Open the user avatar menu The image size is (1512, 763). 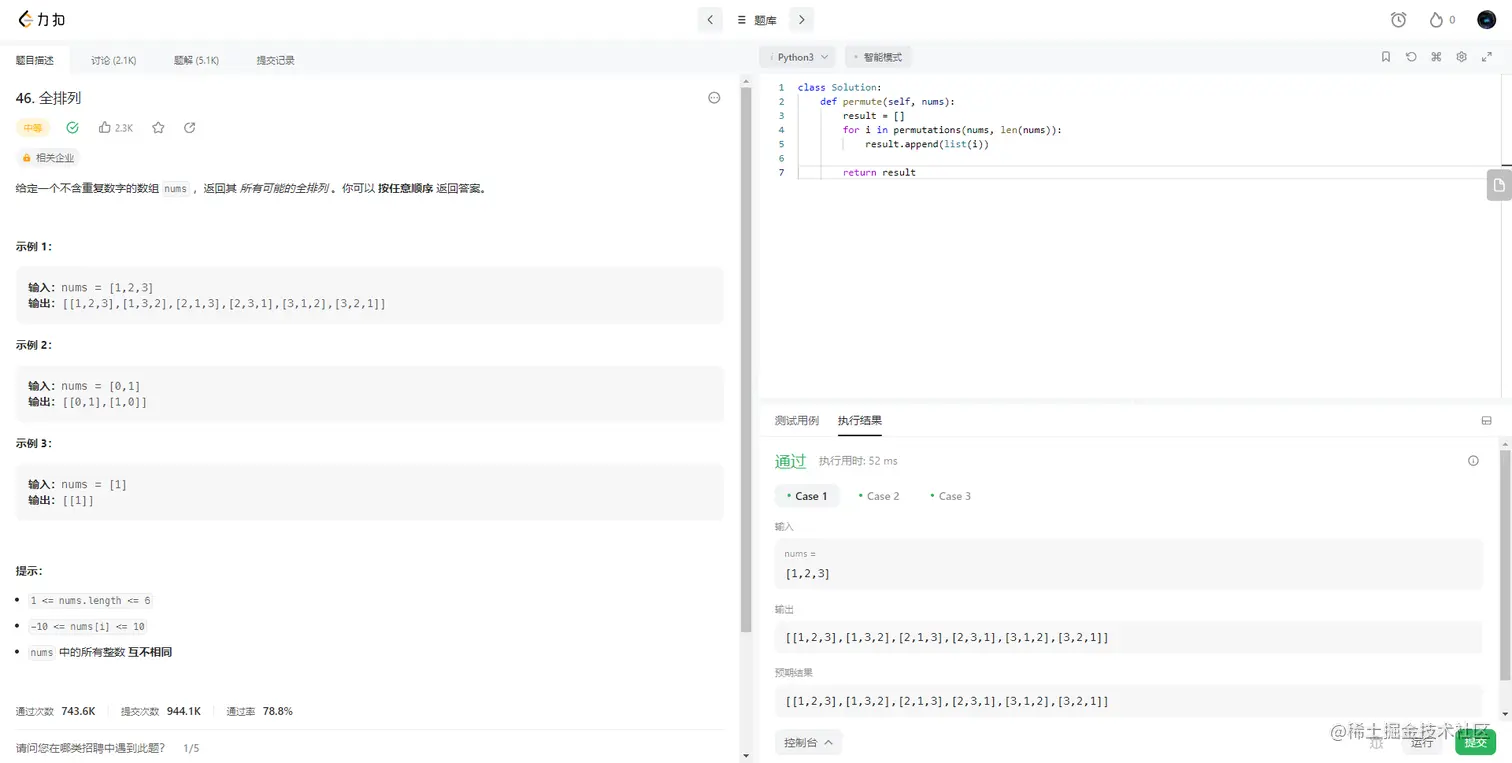pyautogui.click(x=1486, y=20)
